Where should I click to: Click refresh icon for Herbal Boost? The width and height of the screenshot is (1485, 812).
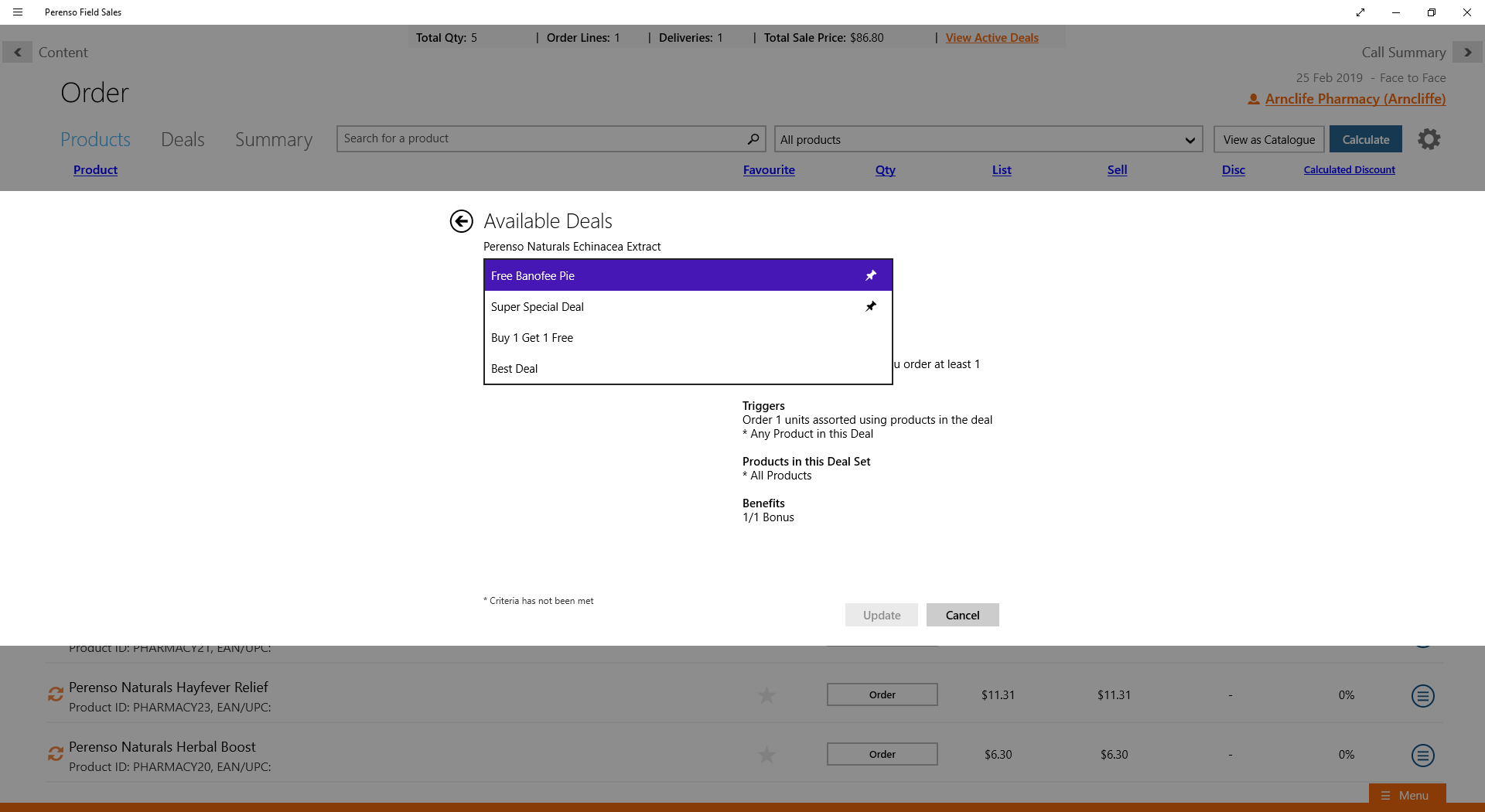tap(55, 754)
